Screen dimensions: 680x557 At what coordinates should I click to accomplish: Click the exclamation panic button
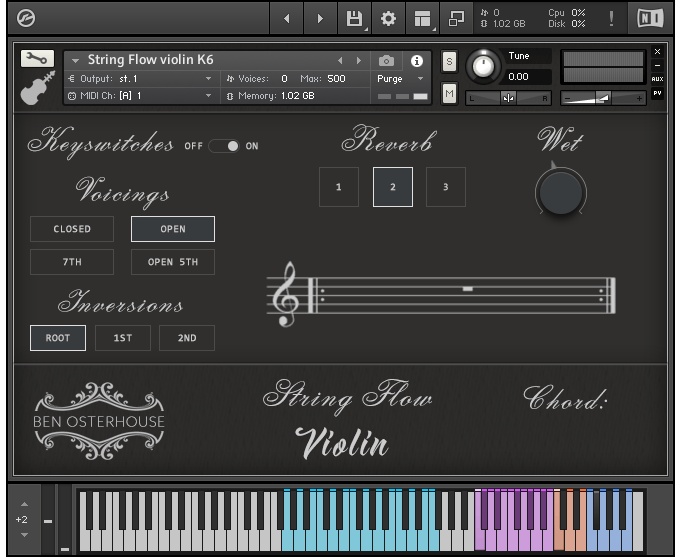tap(611, 18)
